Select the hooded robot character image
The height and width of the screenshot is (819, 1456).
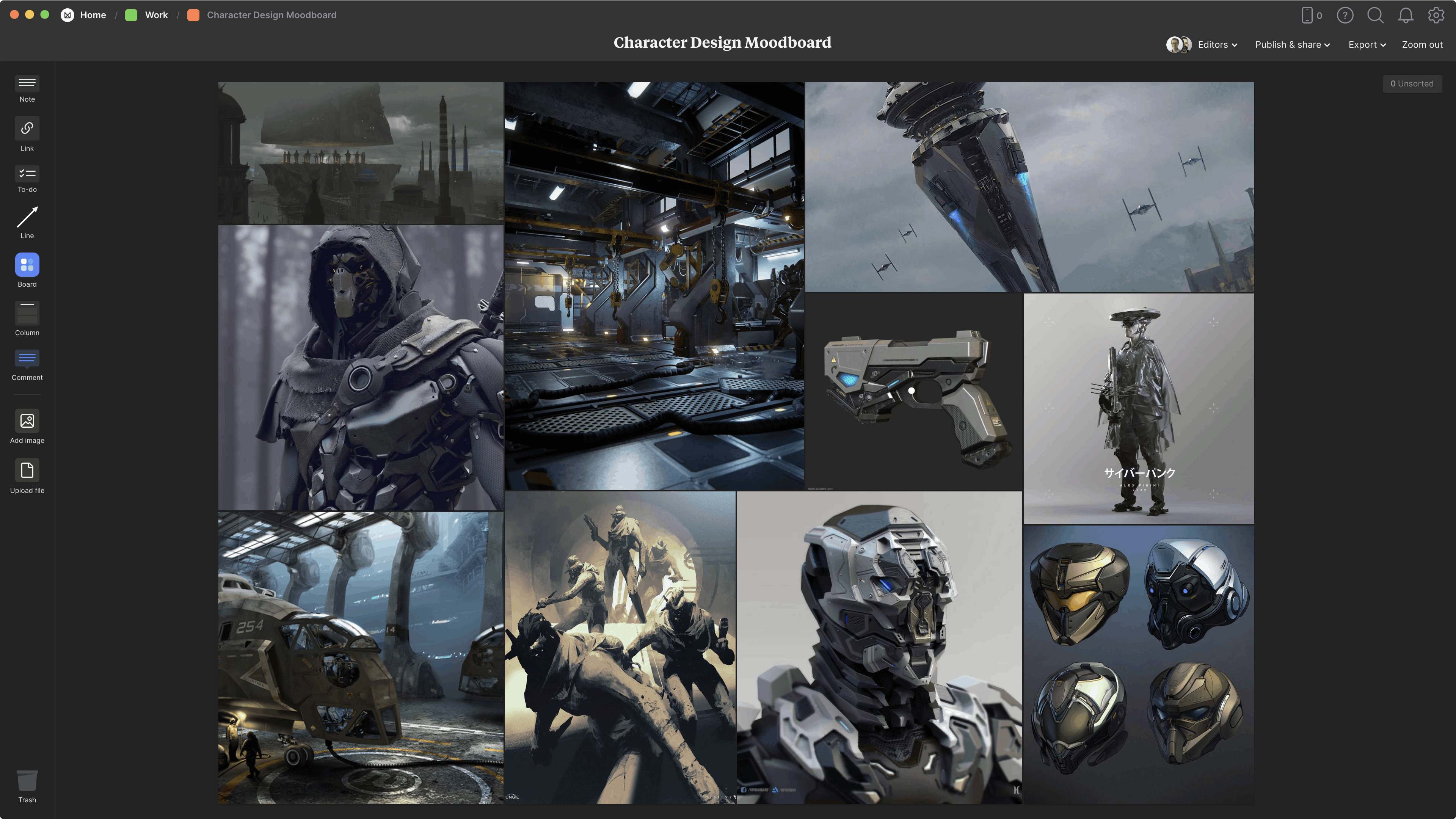[360, 367]
